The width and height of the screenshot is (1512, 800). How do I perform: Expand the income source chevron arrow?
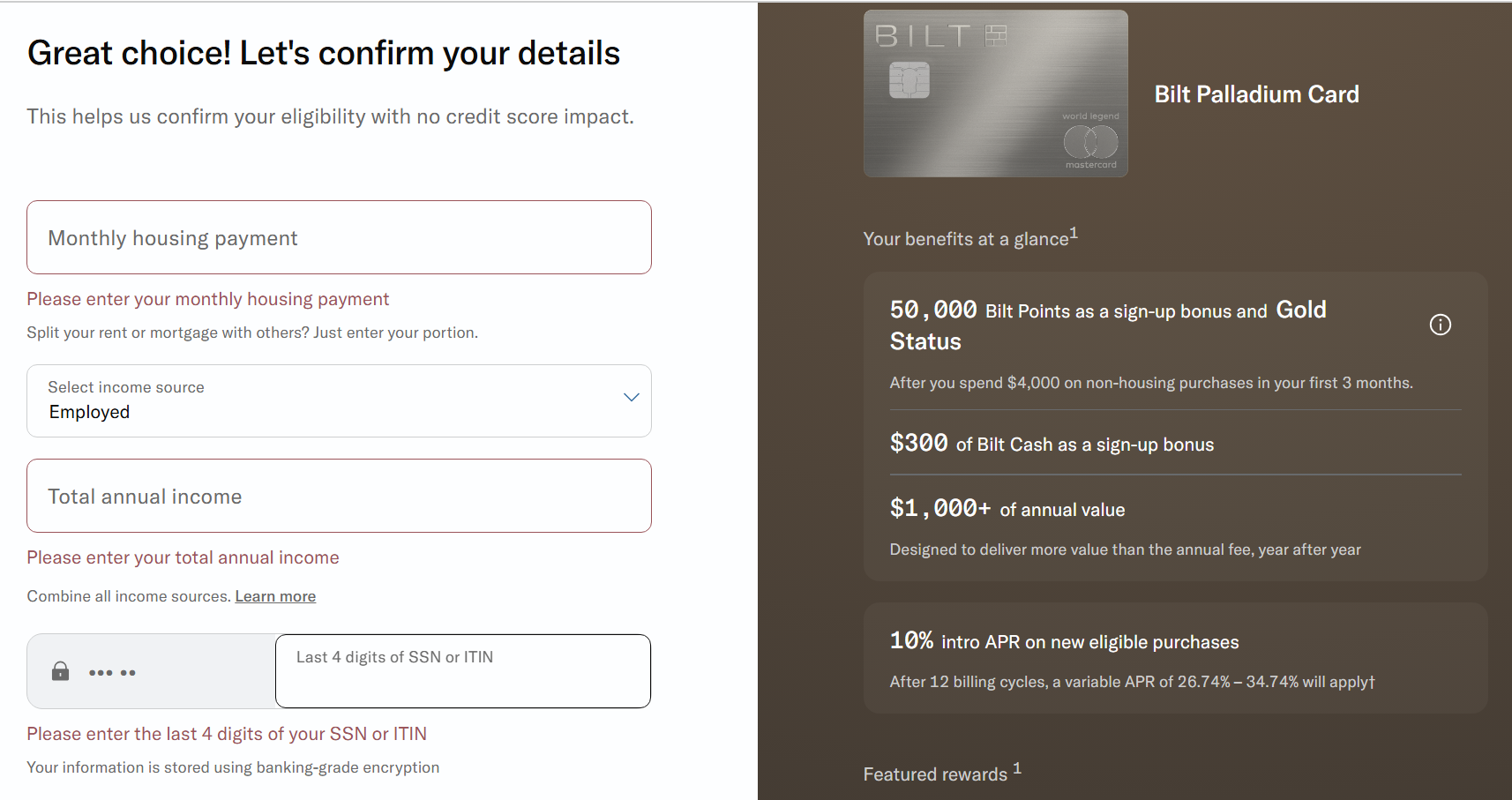point(631,397)
